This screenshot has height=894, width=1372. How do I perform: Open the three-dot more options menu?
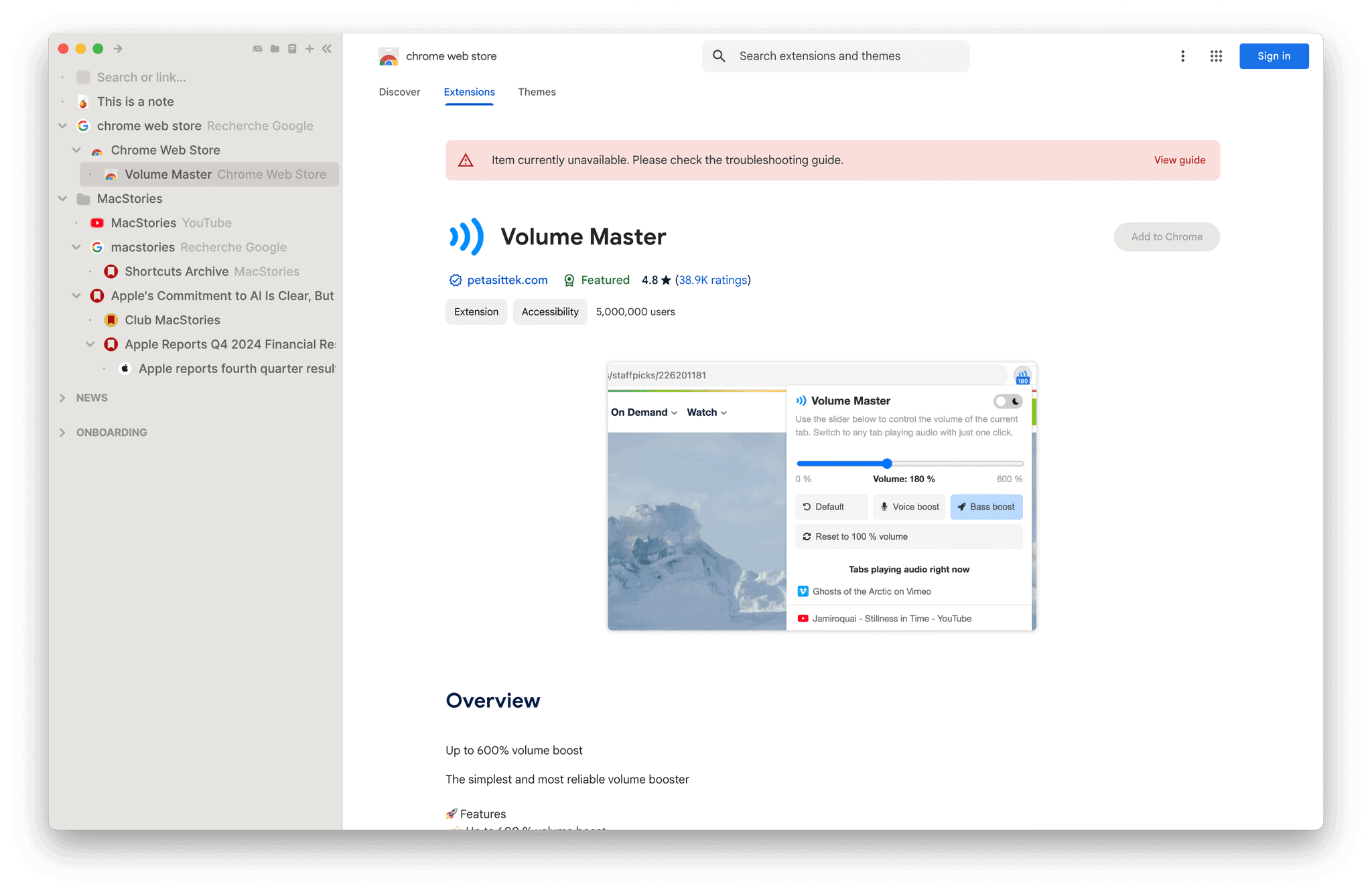point(1183,56)
